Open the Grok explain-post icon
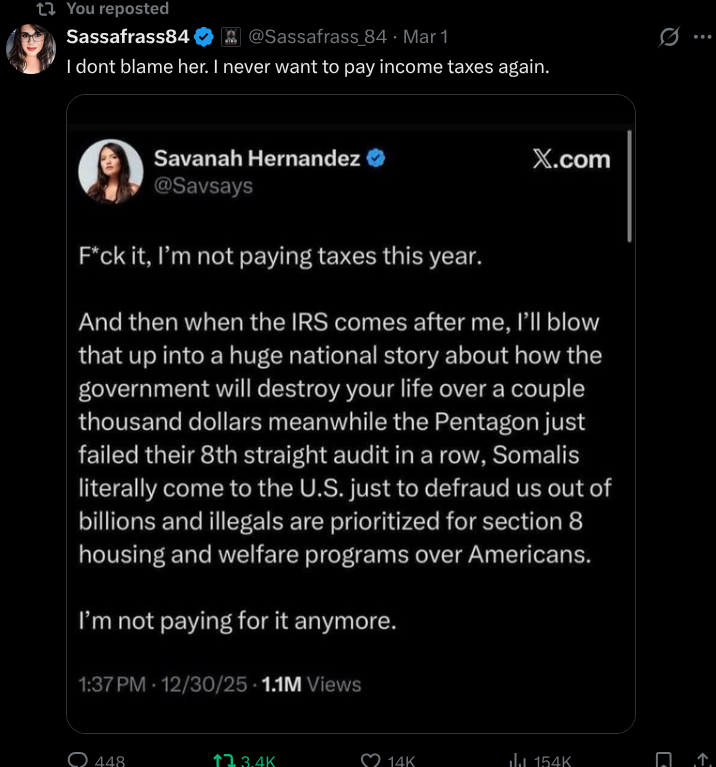Viewport: 716px width, 767px height. point(668,38)
